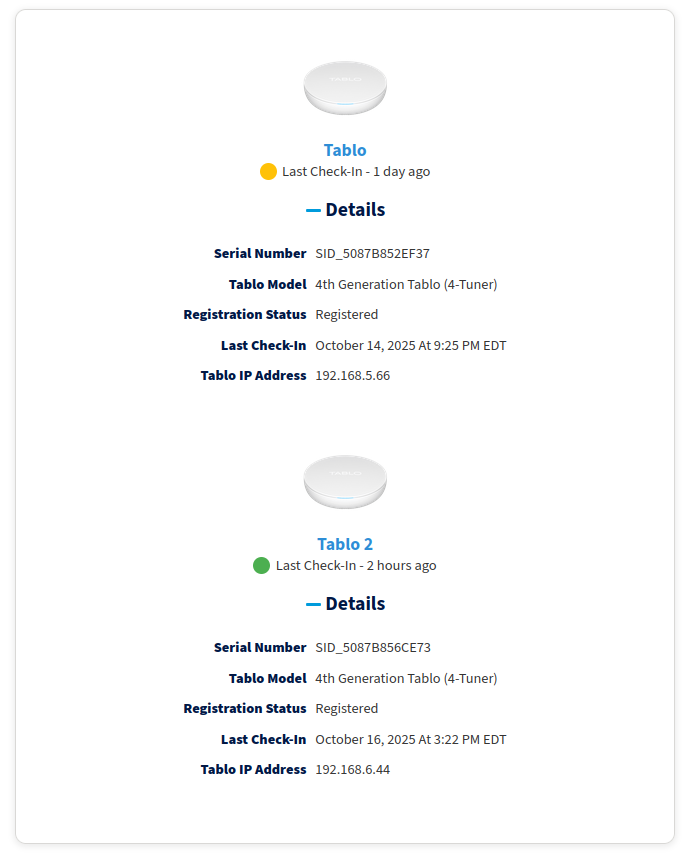Click the "Last Check-In - 2 hours ago" status text

tap(356, 566)
